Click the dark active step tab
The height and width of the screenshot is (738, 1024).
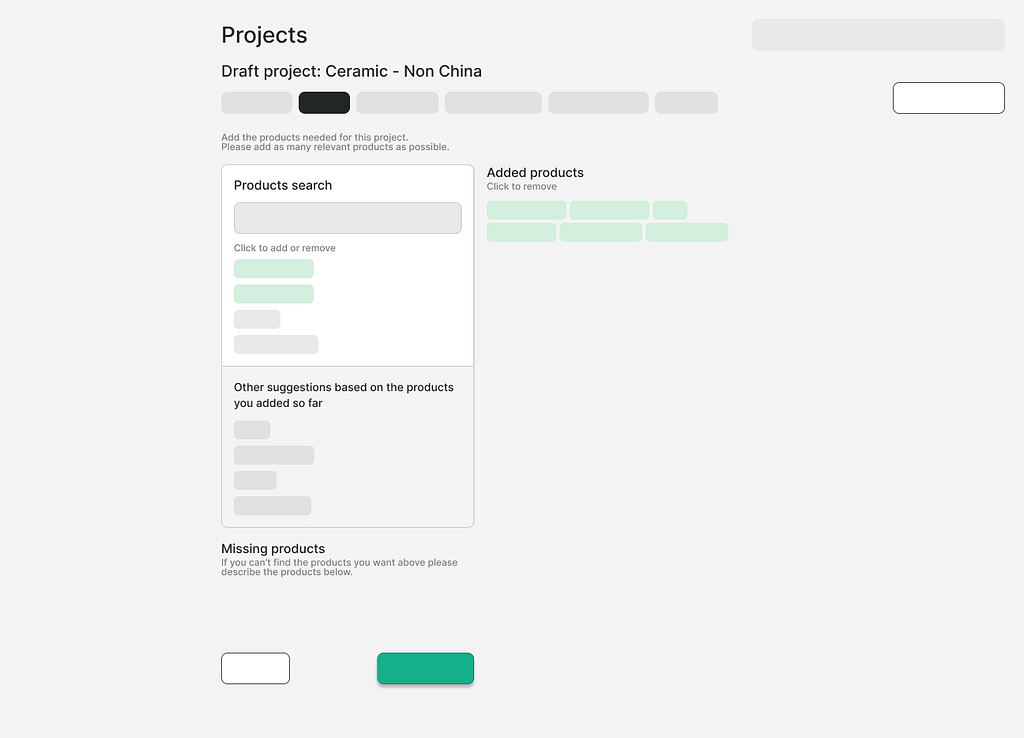(324, 103)
